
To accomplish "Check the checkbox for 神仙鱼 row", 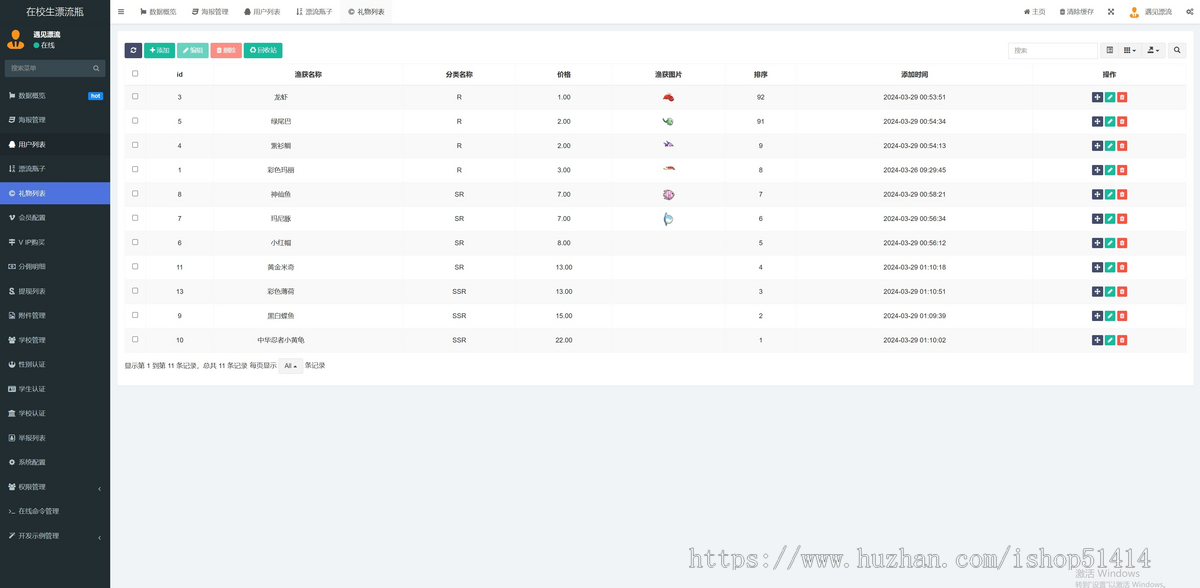I will click(135, 194).
